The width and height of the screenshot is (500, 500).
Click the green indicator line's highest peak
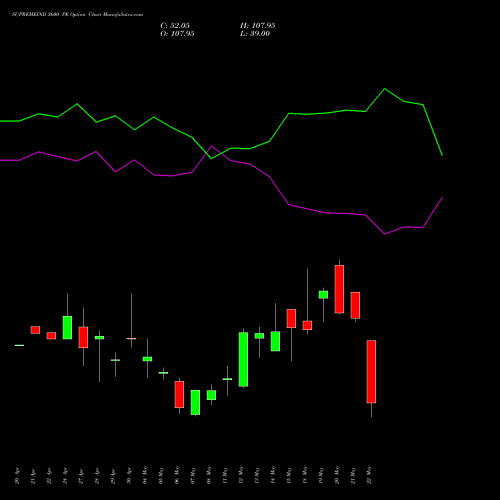pyautogui.click(x=385, y=89)
